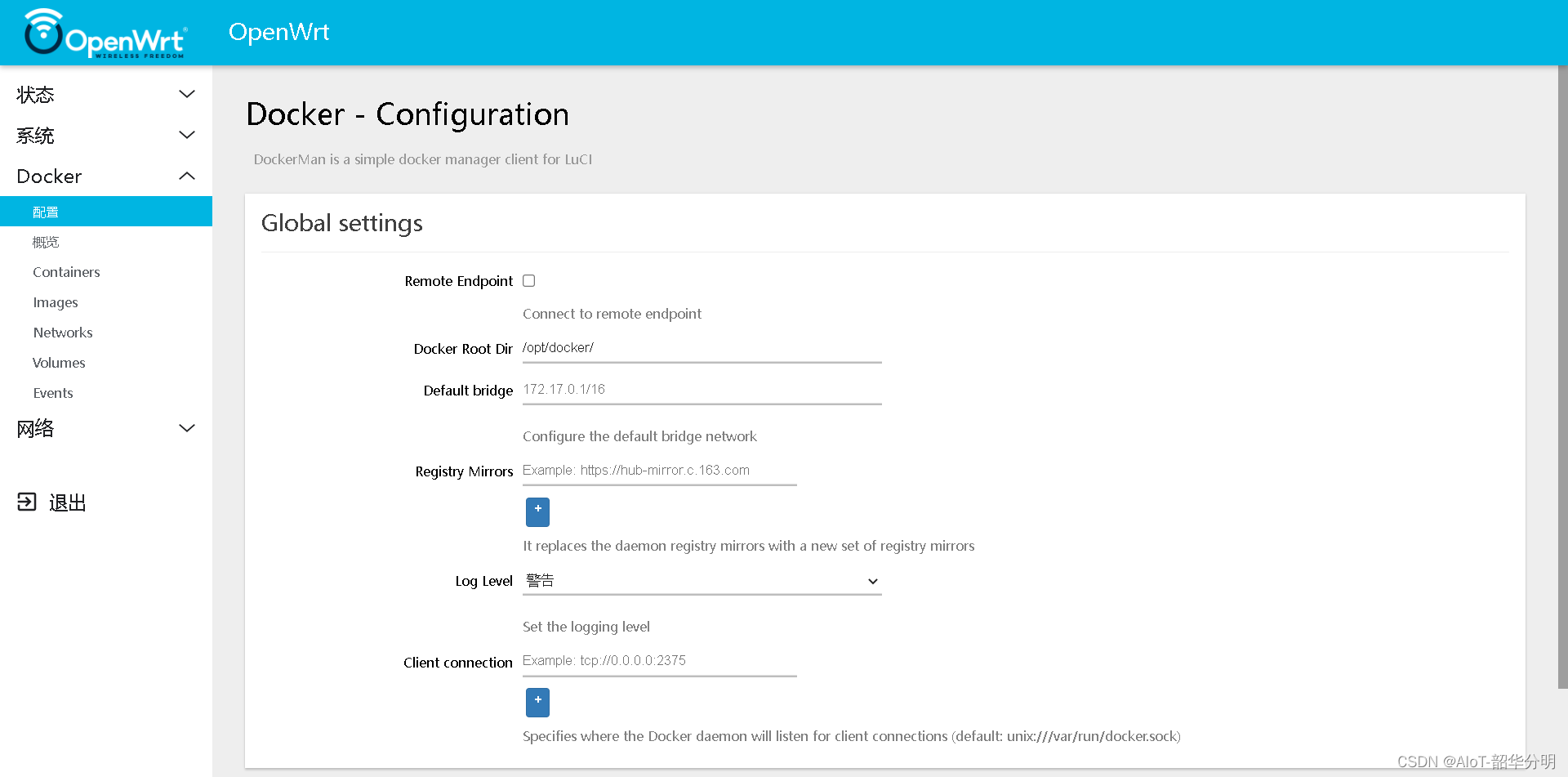Enable the Remote Endpoint checkbox

529,281
